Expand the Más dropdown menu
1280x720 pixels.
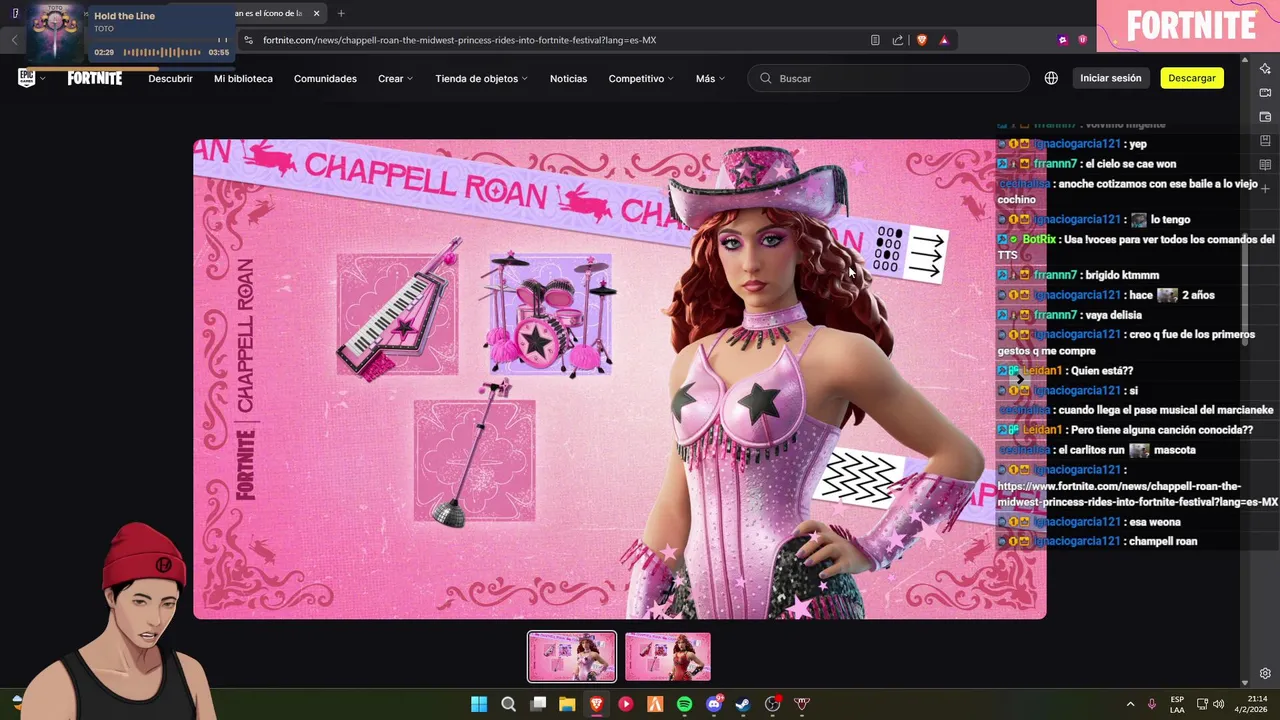point(710,78)
